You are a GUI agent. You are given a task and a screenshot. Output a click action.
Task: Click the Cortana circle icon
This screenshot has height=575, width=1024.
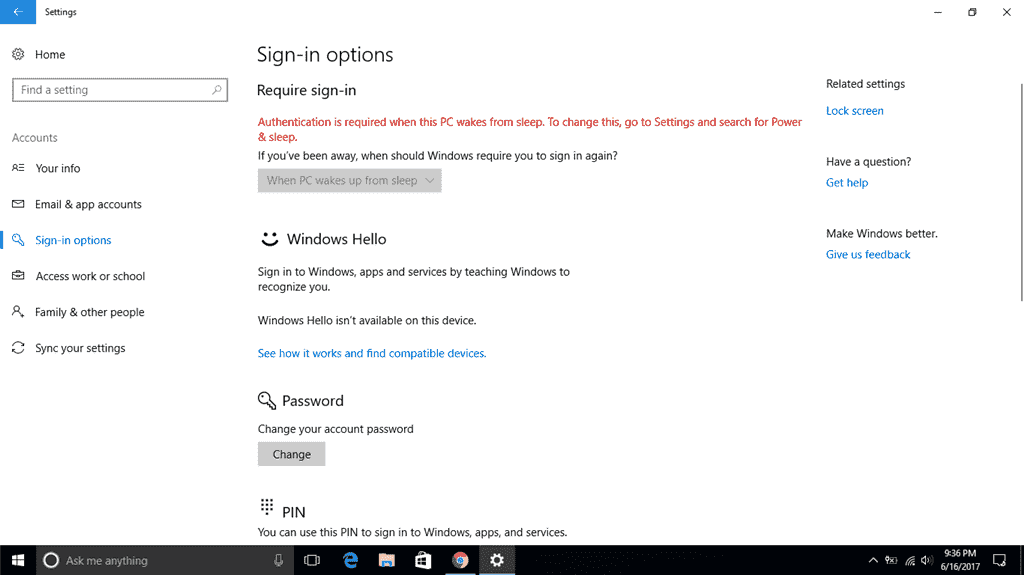(x=51, y=560)
